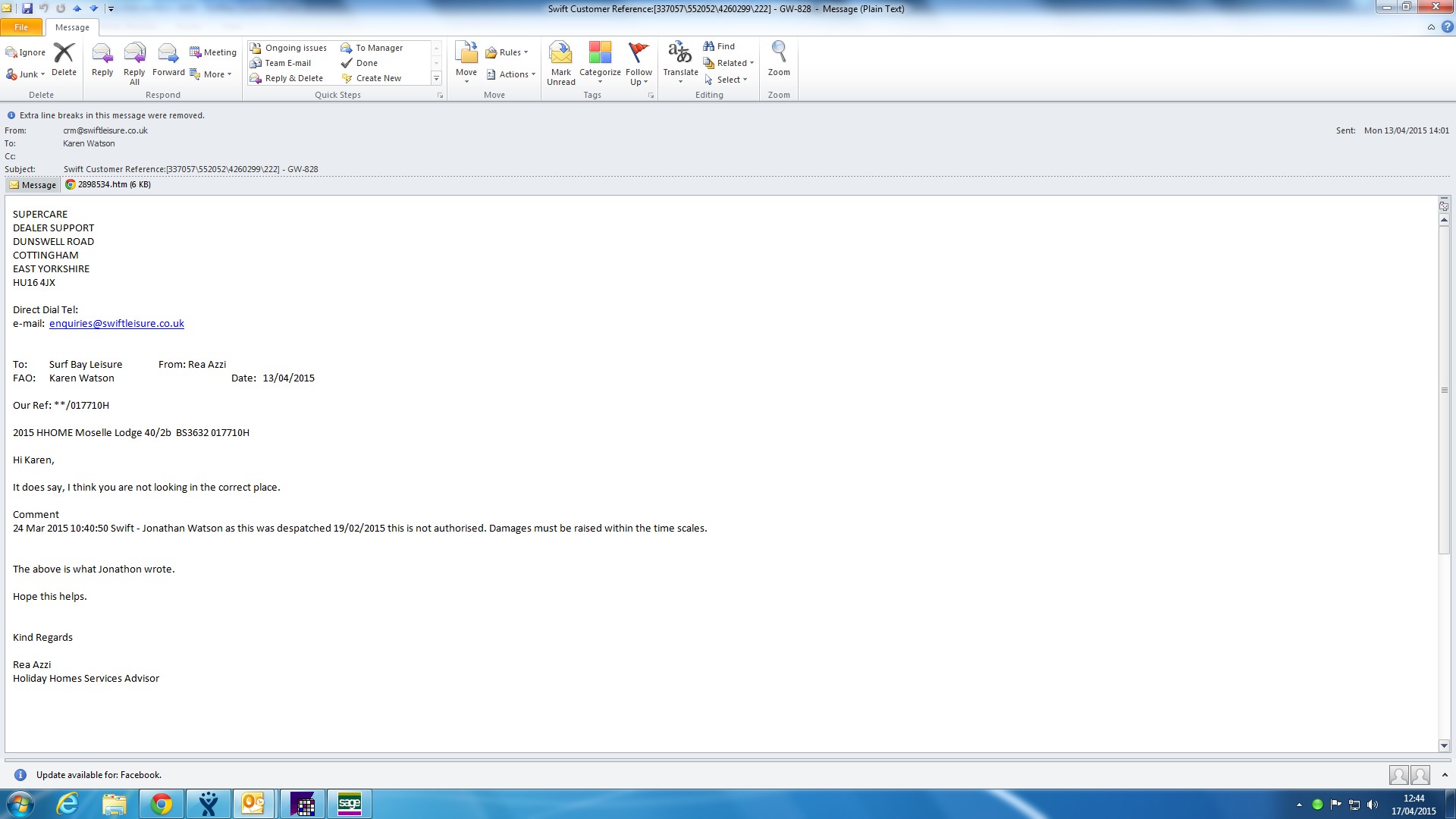The height and width of the screenshot is (819, 1456).
Task: Open the 2898534.htm attachment tab
Action: [108, 184]
